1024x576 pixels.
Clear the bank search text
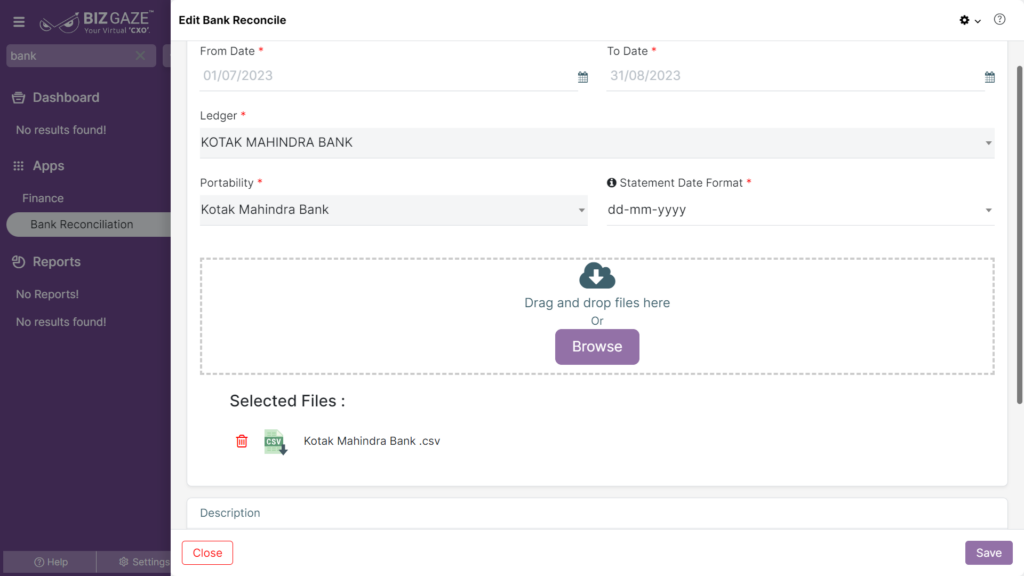pos(140,56)
